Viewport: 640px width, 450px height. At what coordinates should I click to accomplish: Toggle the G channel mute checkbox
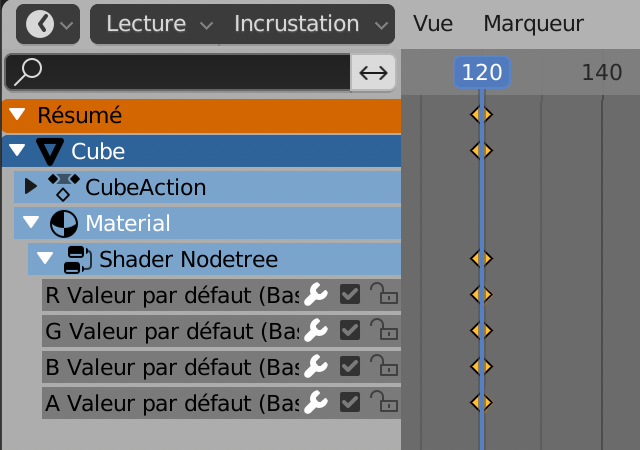pyautogui.click(x=350, y=331)
